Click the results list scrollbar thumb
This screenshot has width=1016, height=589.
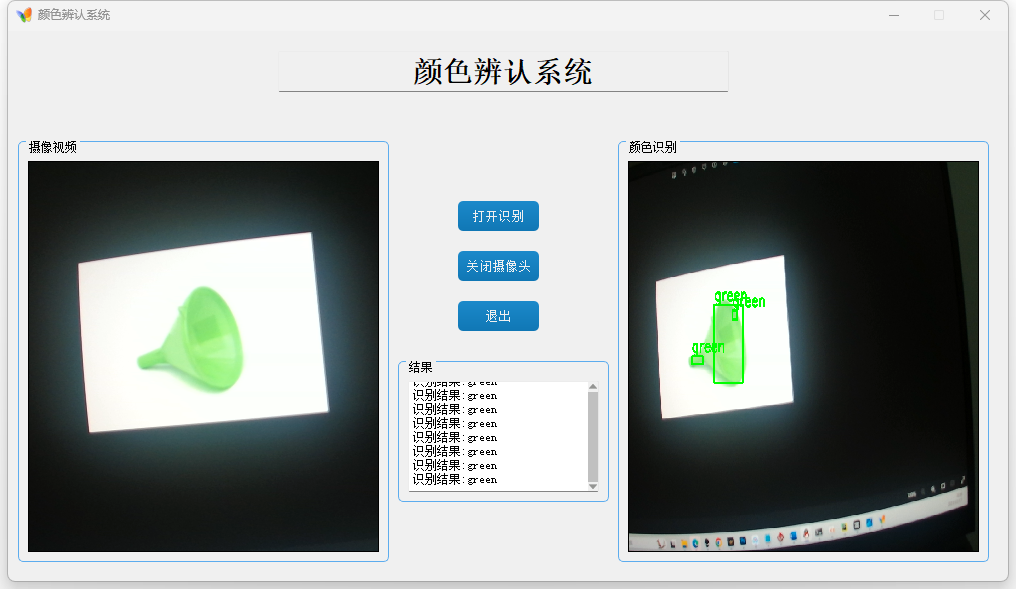click(593, 437)
